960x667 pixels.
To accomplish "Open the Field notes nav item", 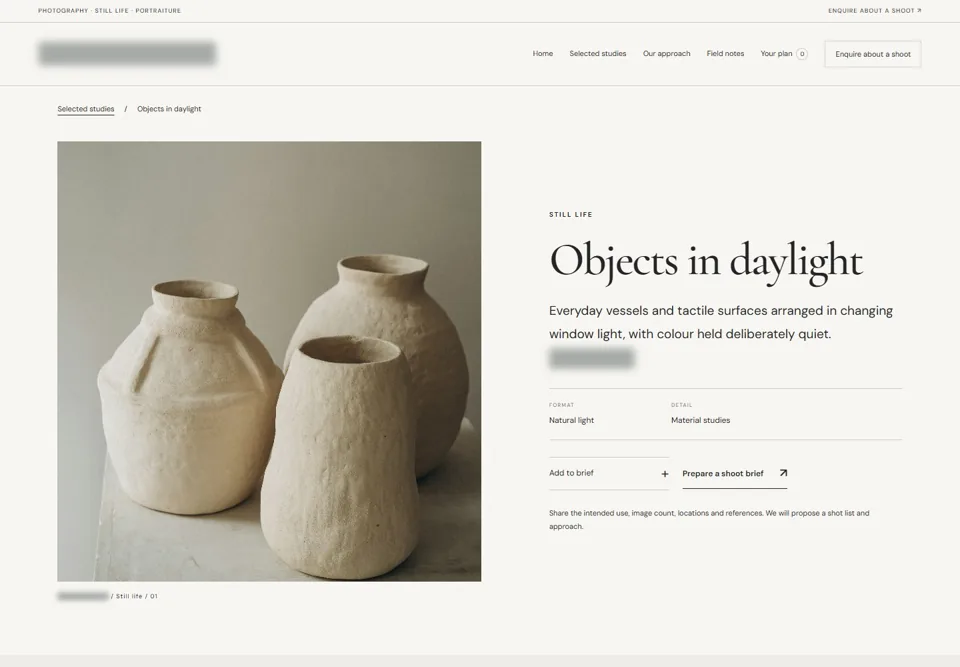I will pyautogui.click(x=725, y=54).
